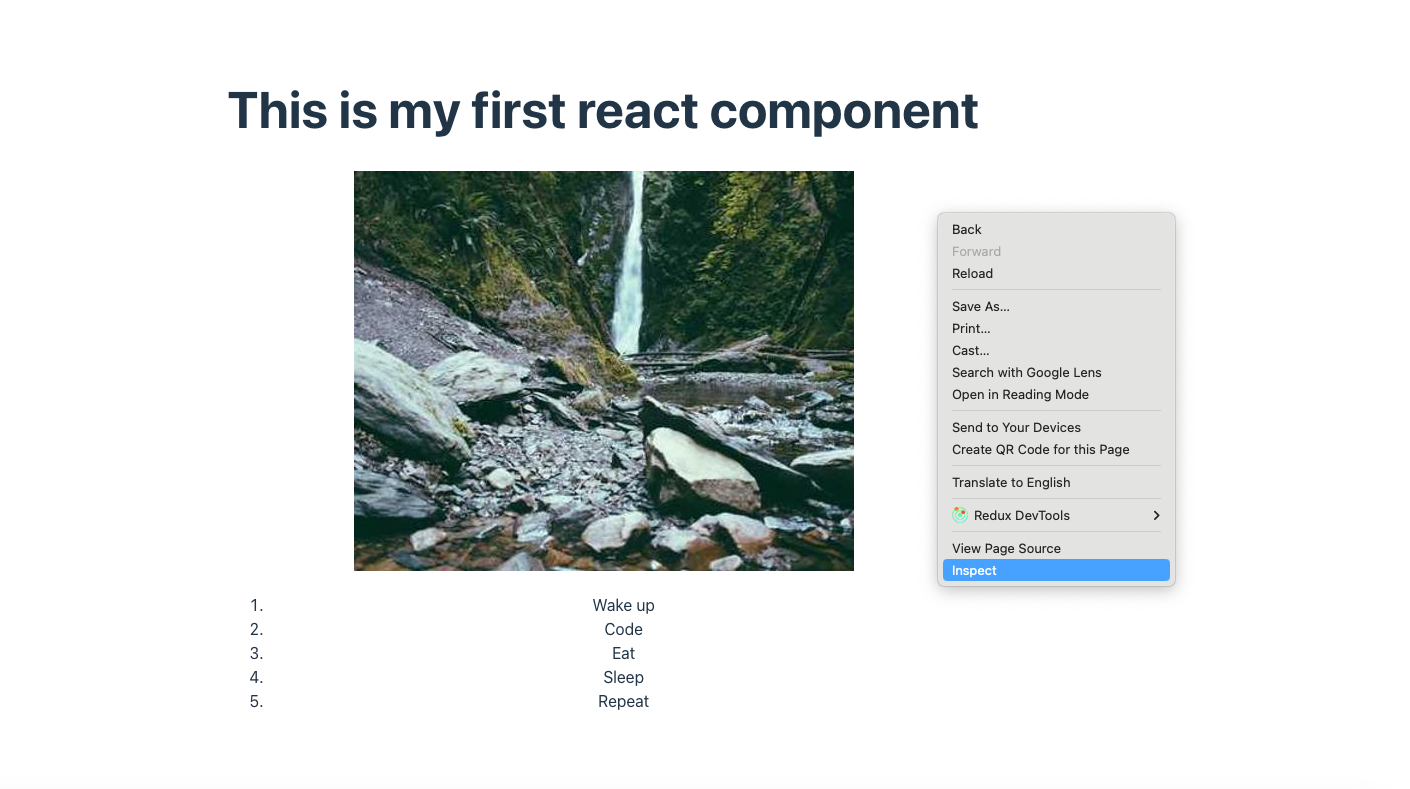Search the page with Google Lens
The width and height of the screenshot is (1410, 789).
pyautogui.click(x=1026, y=372)
